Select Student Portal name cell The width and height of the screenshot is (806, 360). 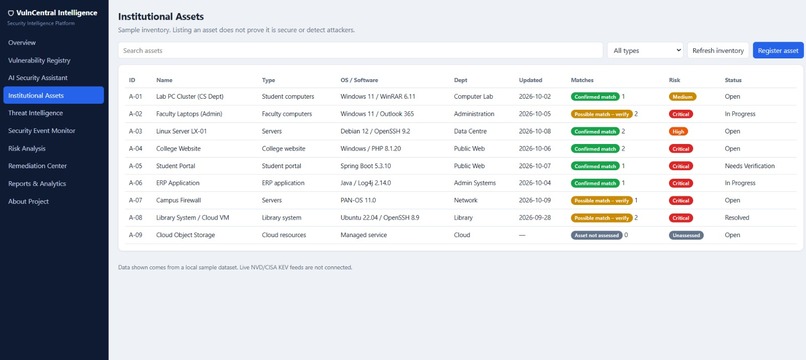coord(176,166)
